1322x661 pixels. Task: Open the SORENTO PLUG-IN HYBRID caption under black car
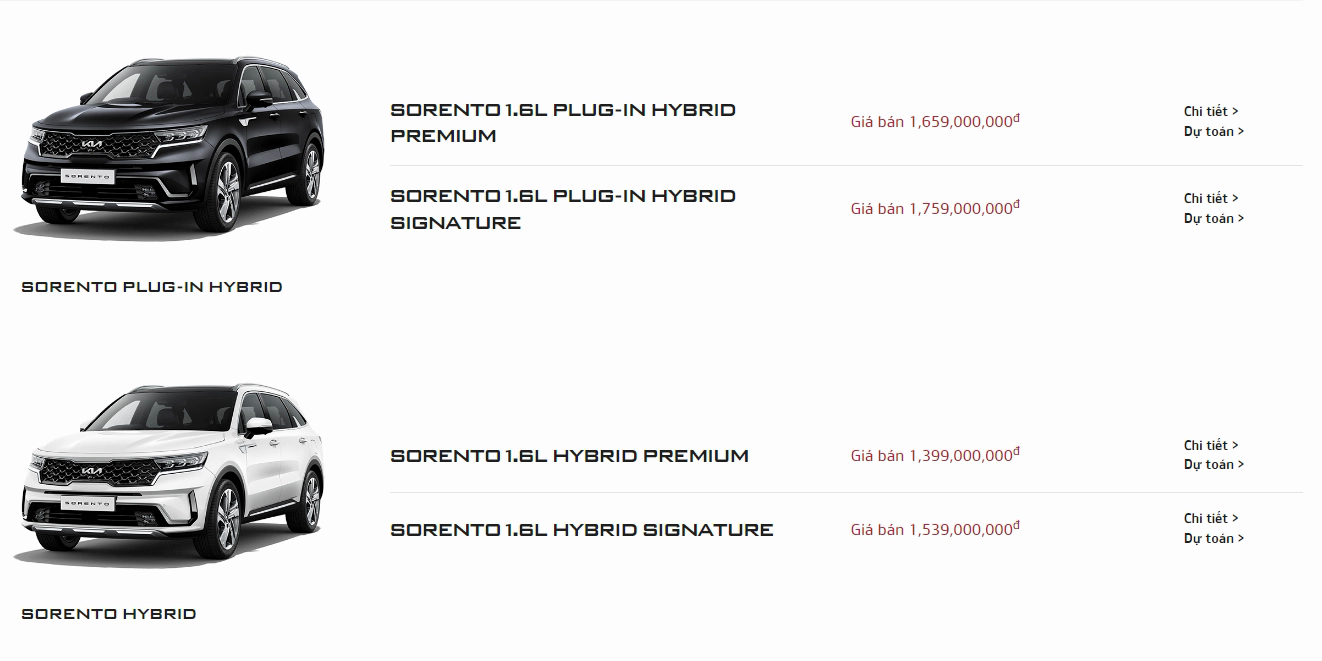152,287
